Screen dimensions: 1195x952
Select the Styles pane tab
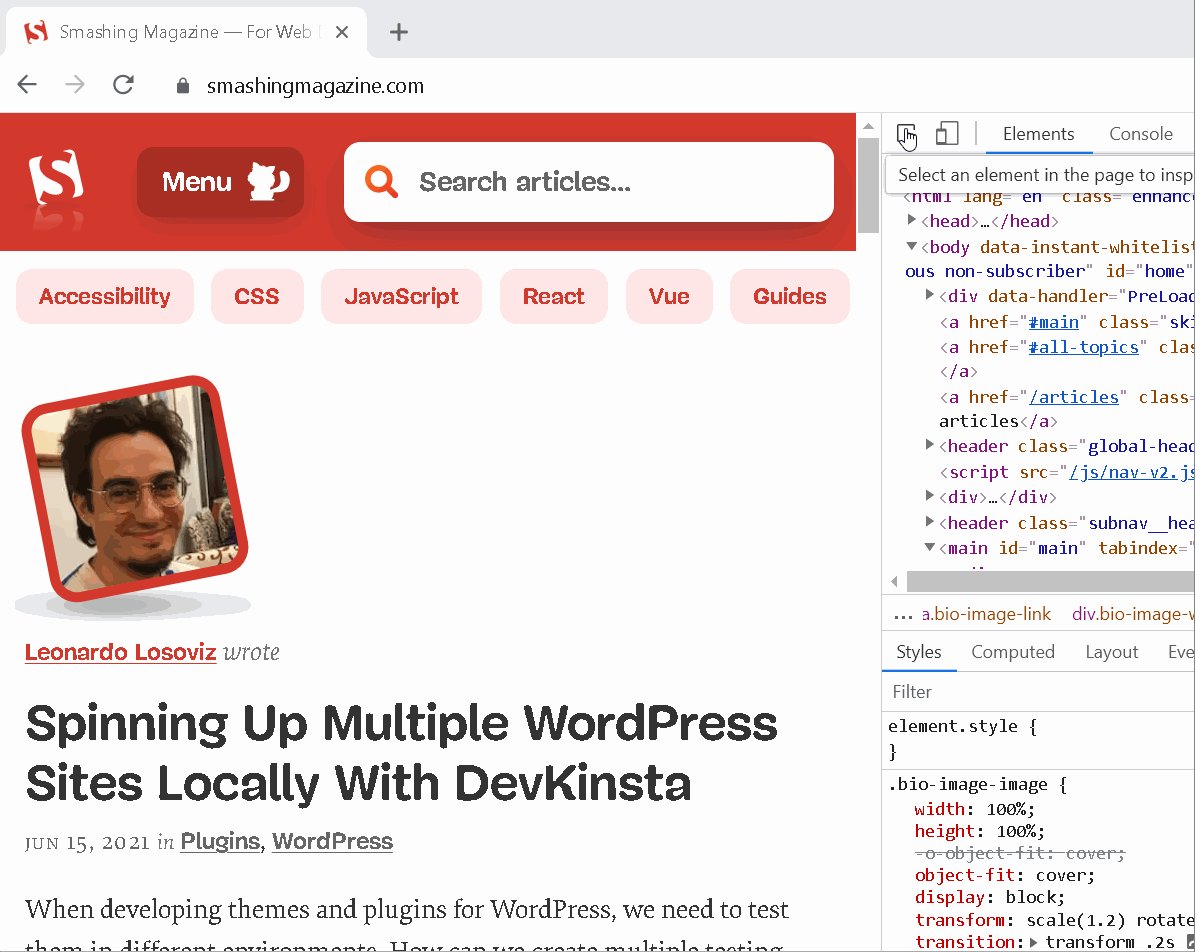click(919, 652)
